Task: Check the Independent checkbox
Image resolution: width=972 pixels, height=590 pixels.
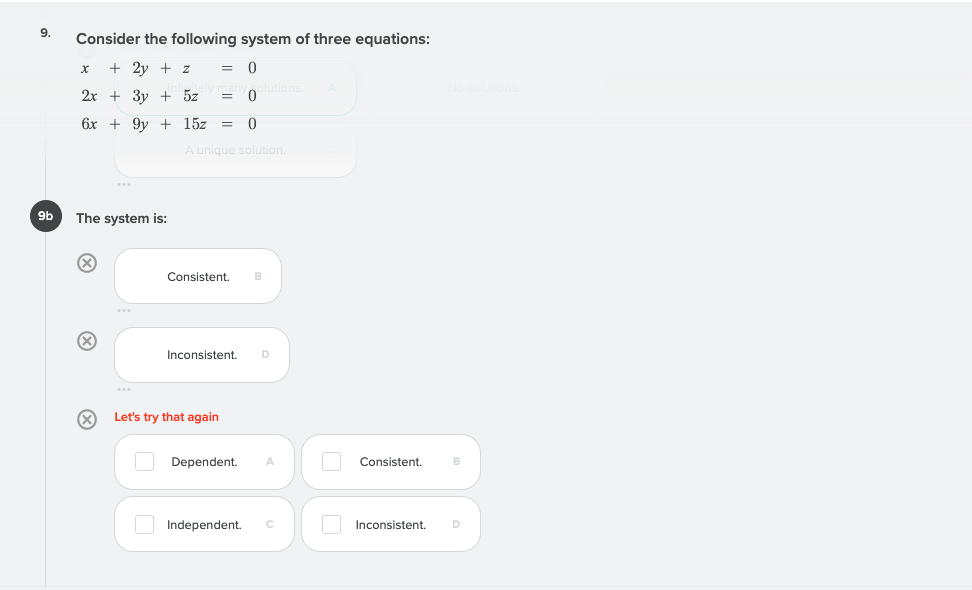Action: (x=143, y=524)
